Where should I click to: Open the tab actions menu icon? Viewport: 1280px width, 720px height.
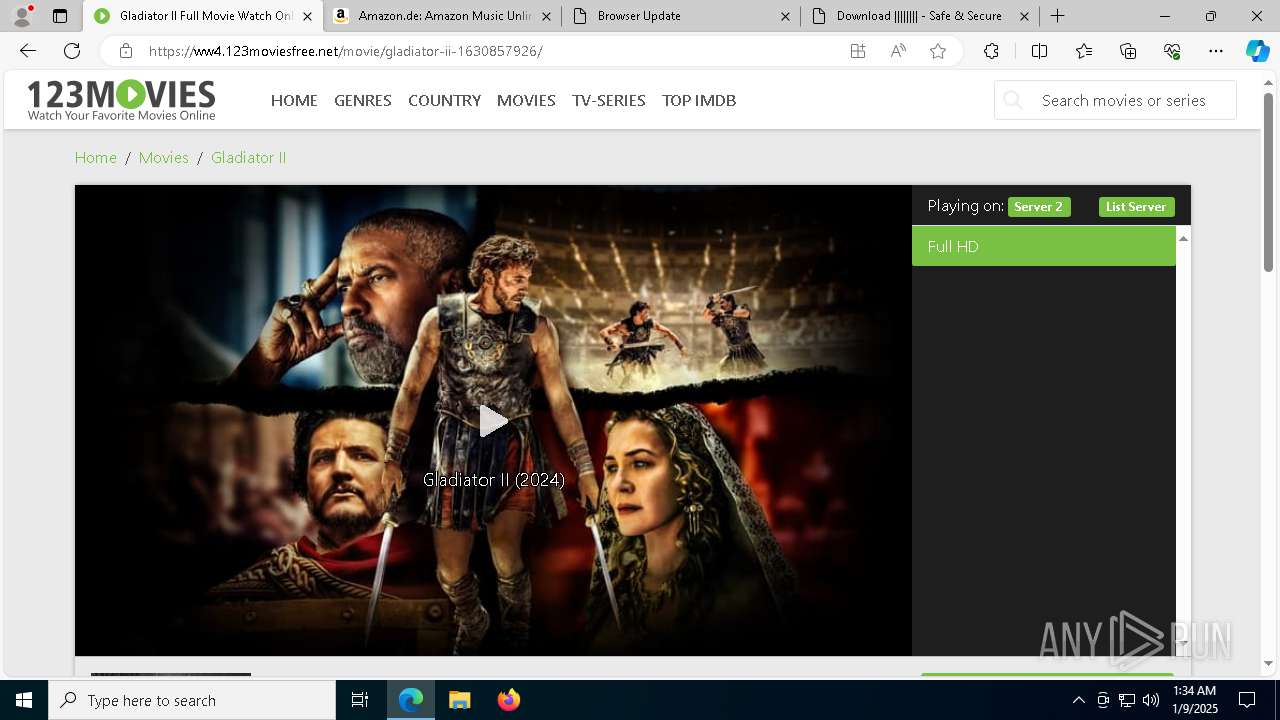(60, 16)
